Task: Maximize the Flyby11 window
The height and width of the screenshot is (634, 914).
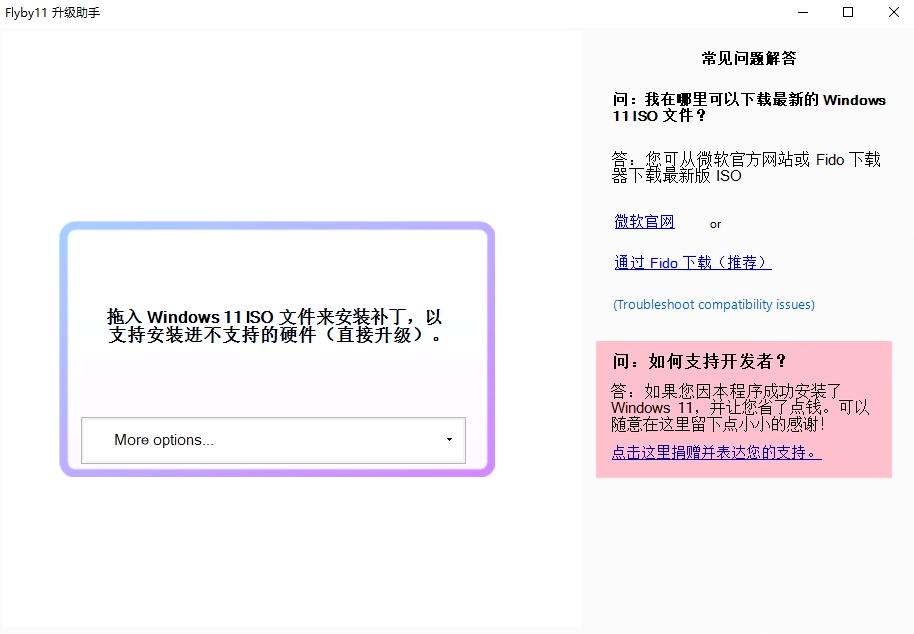Action: (848, 12)
